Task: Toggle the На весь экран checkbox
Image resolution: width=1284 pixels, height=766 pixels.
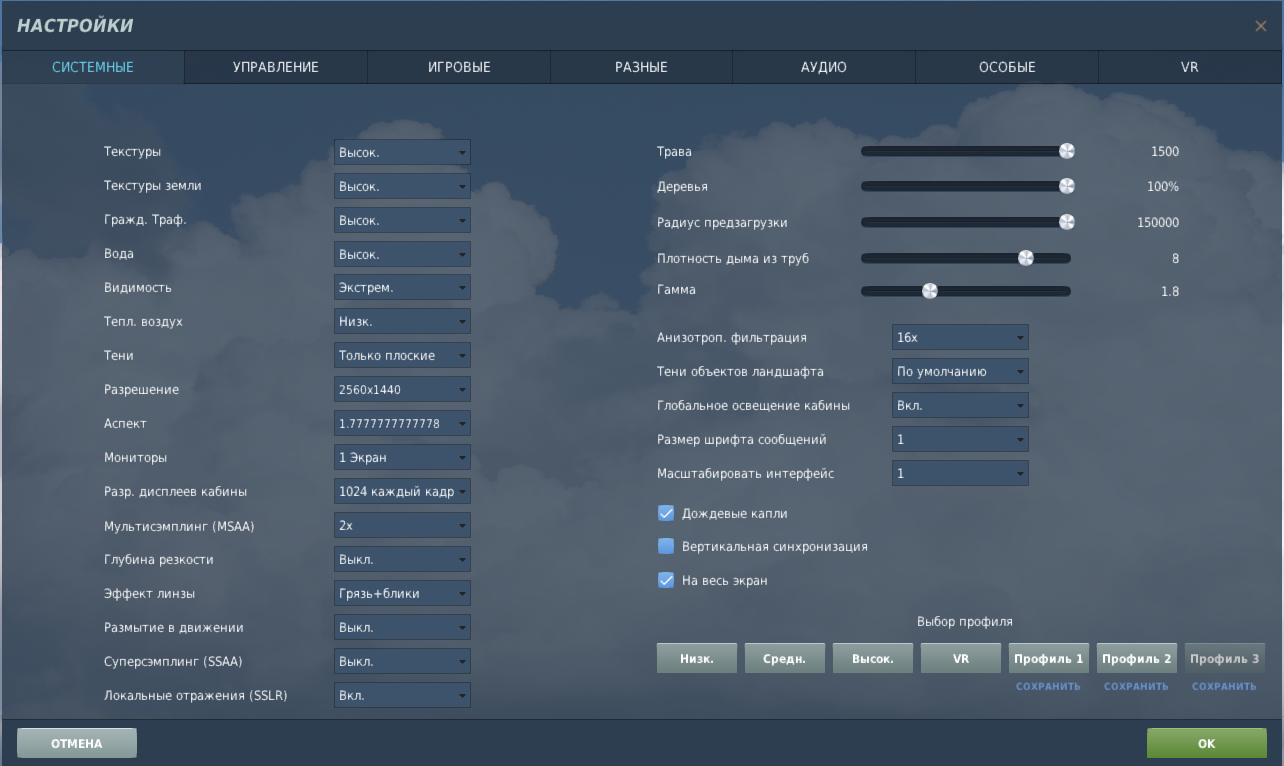Action: click(666, 580)
